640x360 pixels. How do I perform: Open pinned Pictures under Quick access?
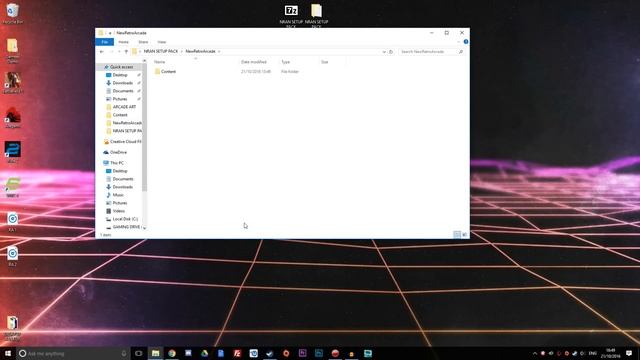tap(120, 99)
